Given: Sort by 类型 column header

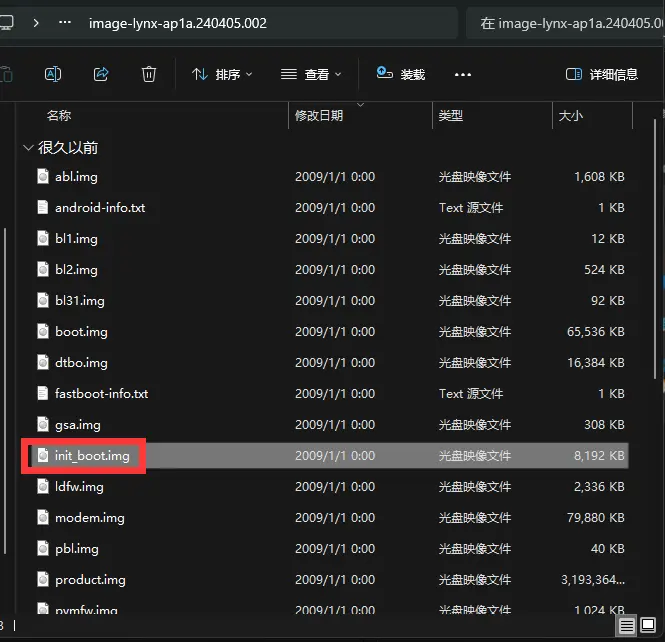Looking at the screenshot, I should pos(450,115).
